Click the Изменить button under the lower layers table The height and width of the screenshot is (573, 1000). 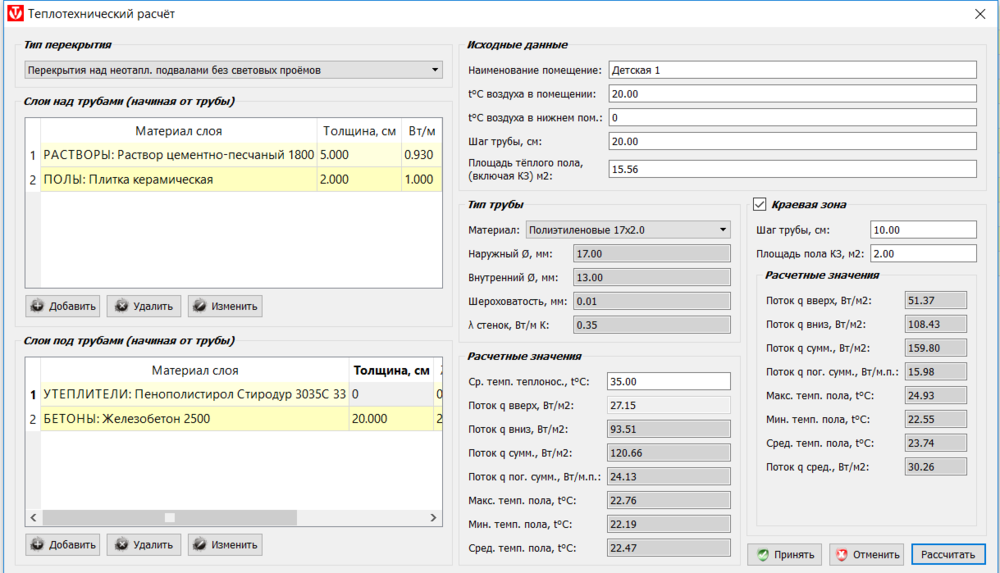(x=225, y=545)
